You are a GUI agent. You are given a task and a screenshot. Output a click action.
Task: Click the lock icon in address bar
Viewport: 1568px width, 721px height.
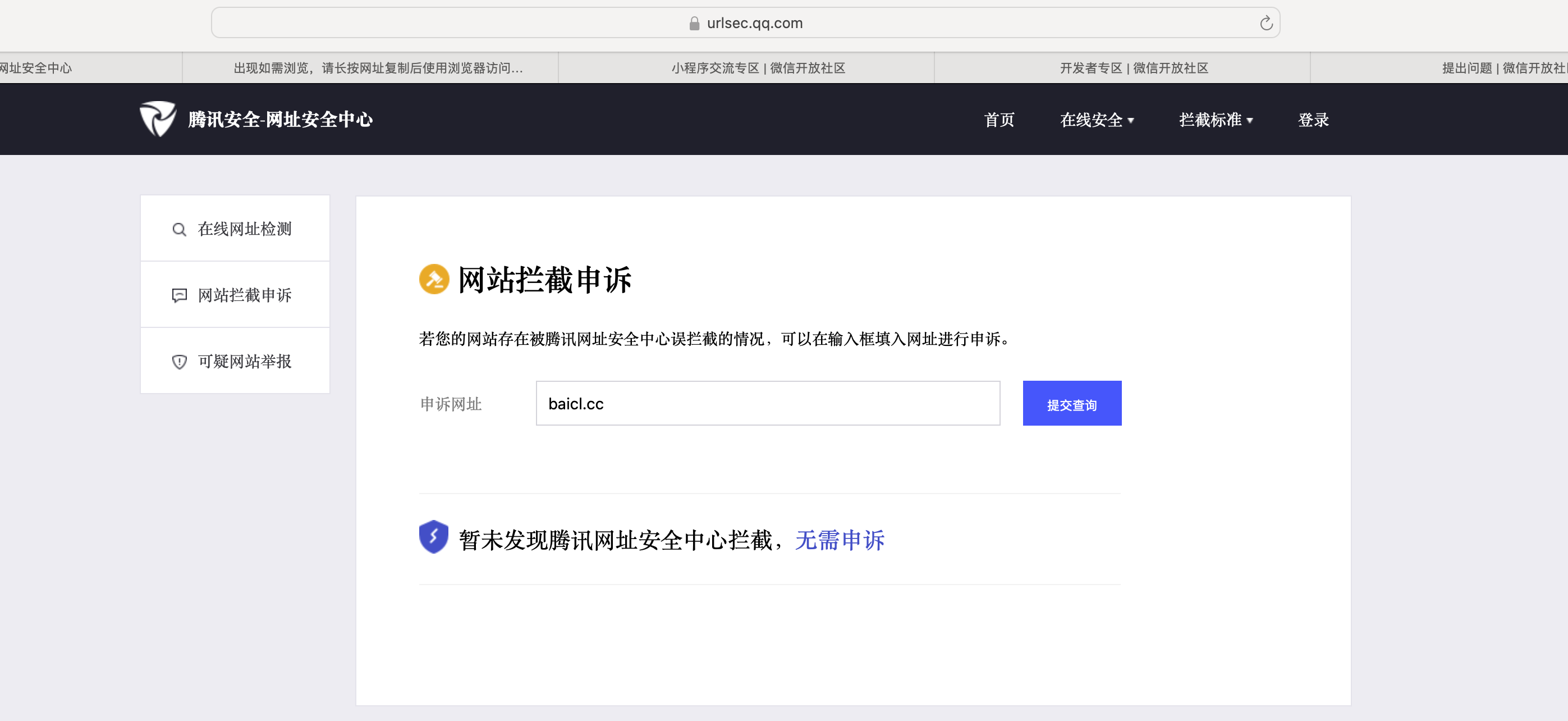pyautogui.click(x=694, y=23)
